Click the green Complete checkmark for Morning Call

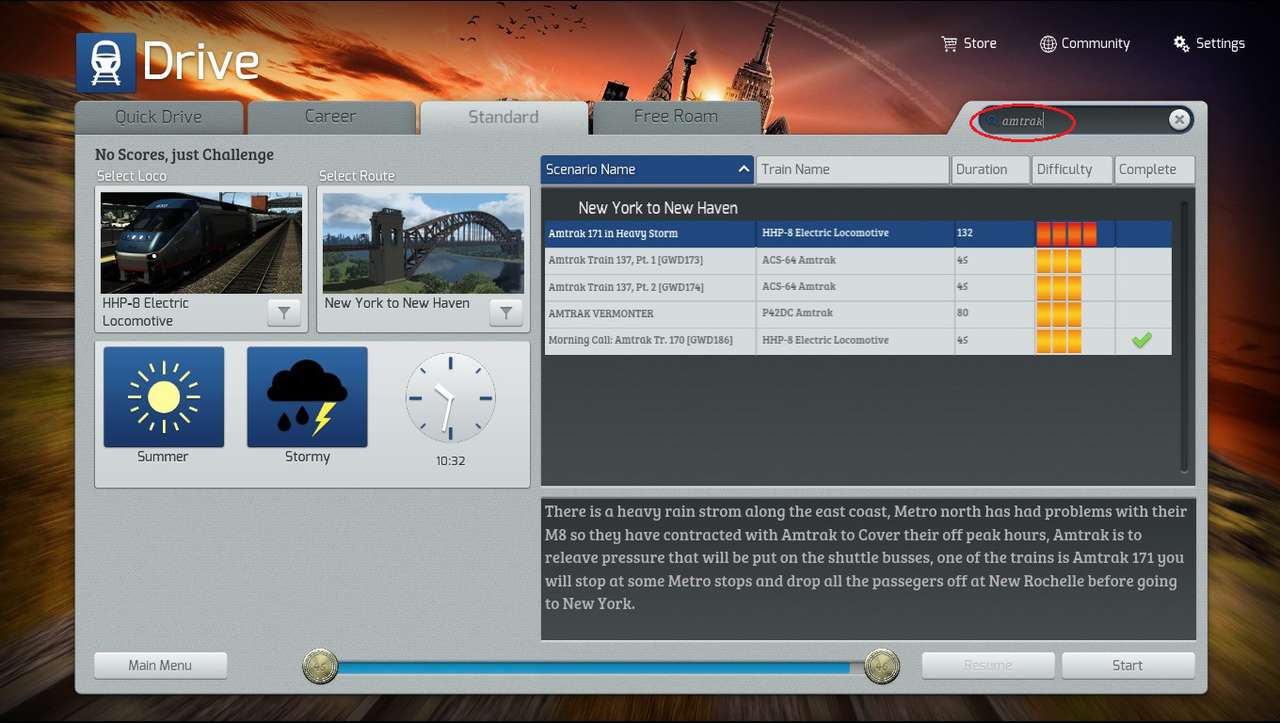(x=1141, y=340)
